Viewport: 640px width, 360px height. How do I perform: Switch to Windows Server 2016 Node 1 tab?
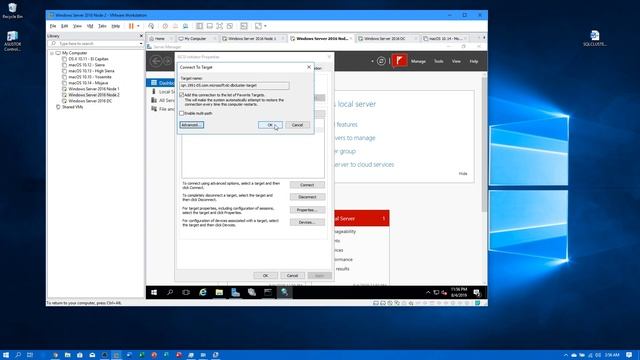pyautogui.click(x=252, y=39)
